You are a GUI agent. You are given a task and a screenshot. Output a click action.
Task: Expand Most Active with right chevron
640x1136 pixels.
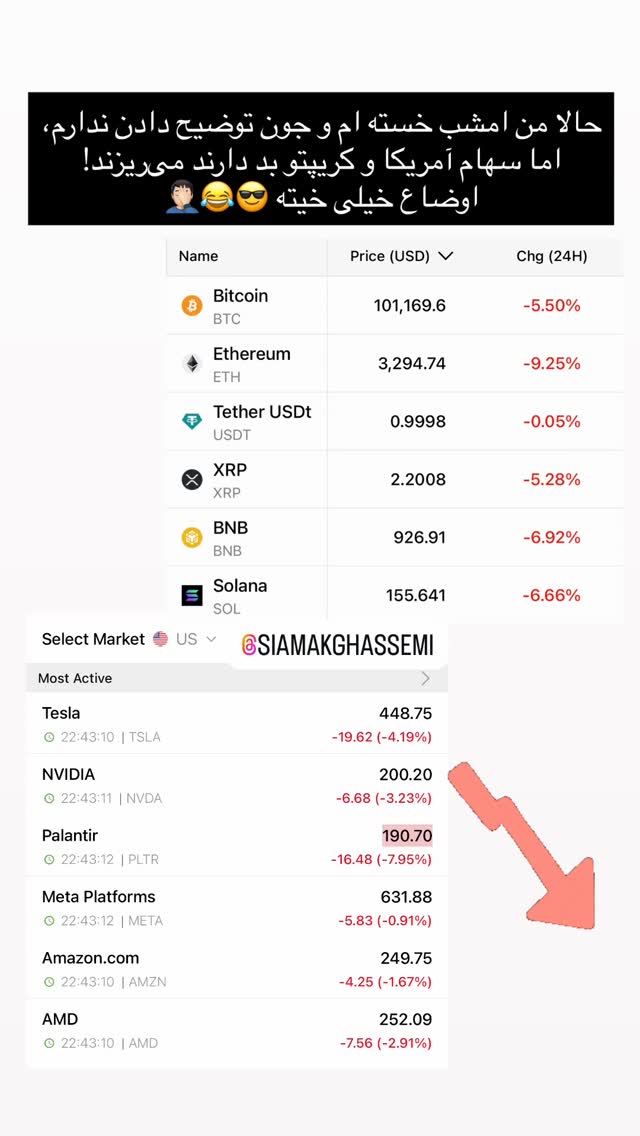pyautogui.click(x=425, y=679)
